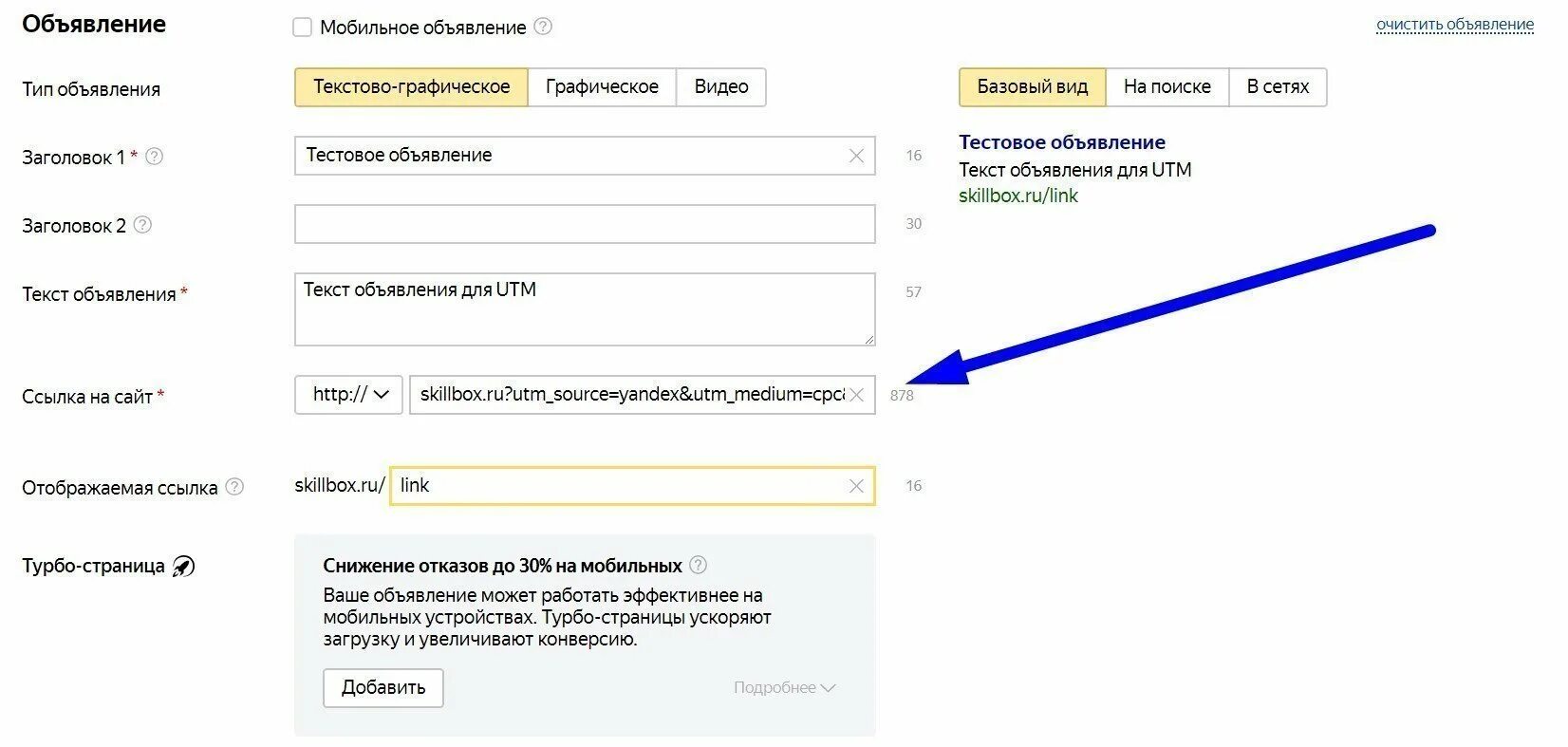This screenshot has width=1568, height=747.
Task: Click the skillbox.ru/ prefix text
Action: click(340, 485)
